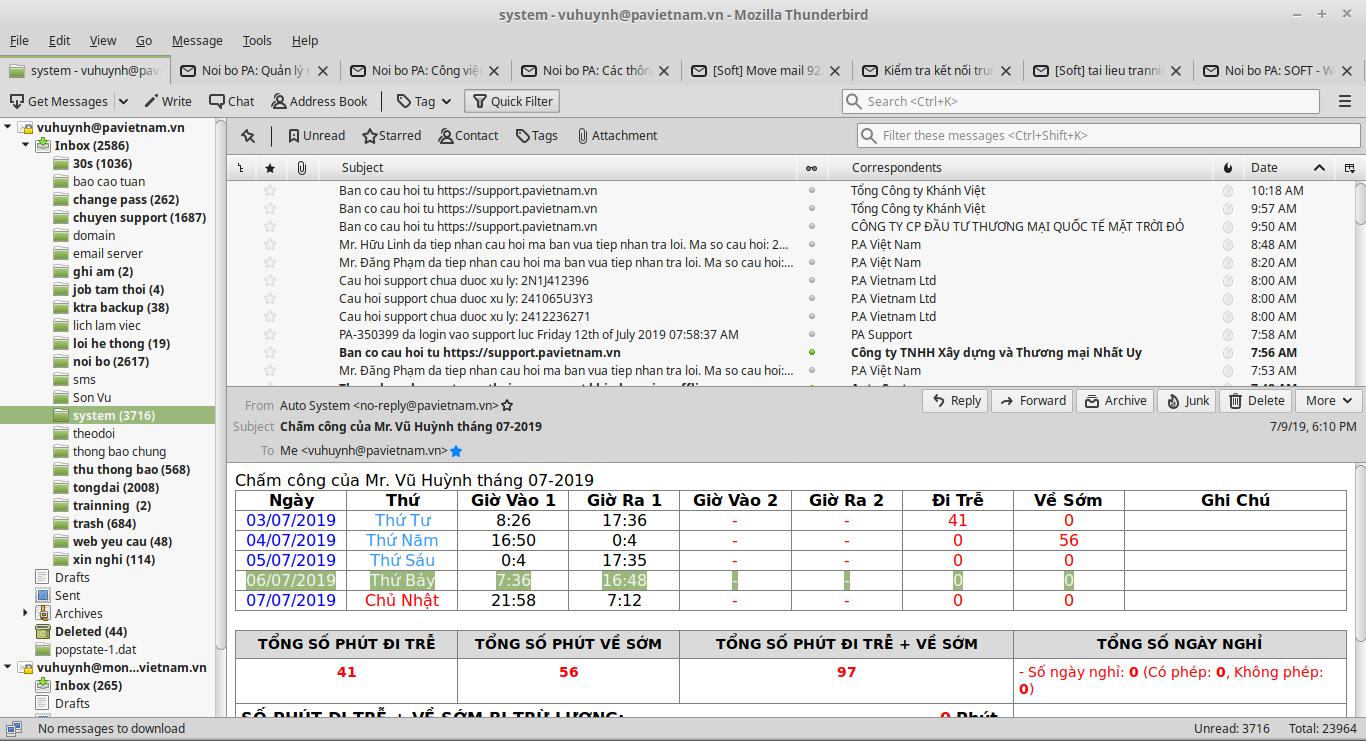The image size is (1366, 741).
Task: Expand the Archives folder
Action: [26, 614]
